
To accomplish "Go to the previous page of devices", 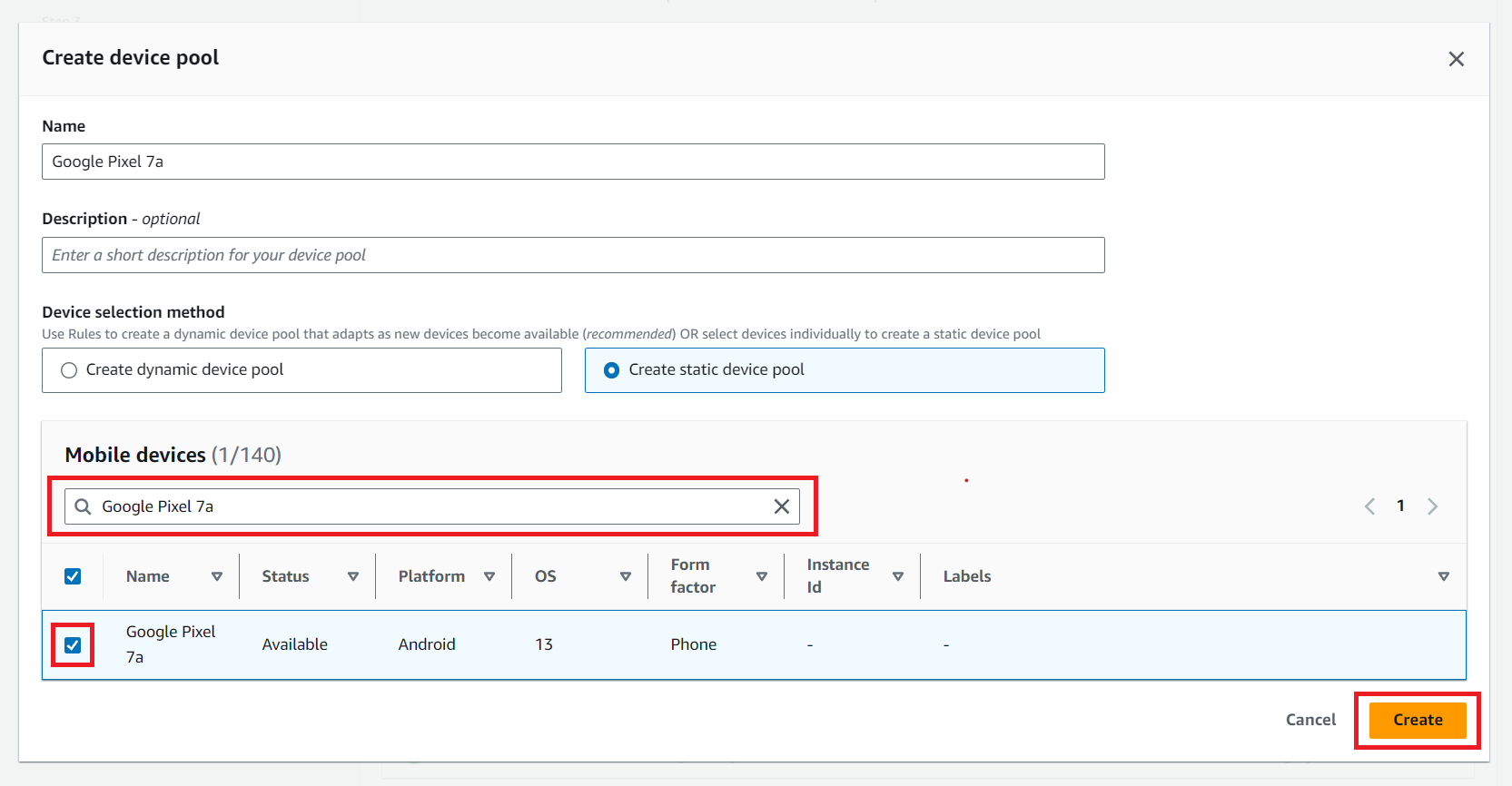I will (1369, 506).
